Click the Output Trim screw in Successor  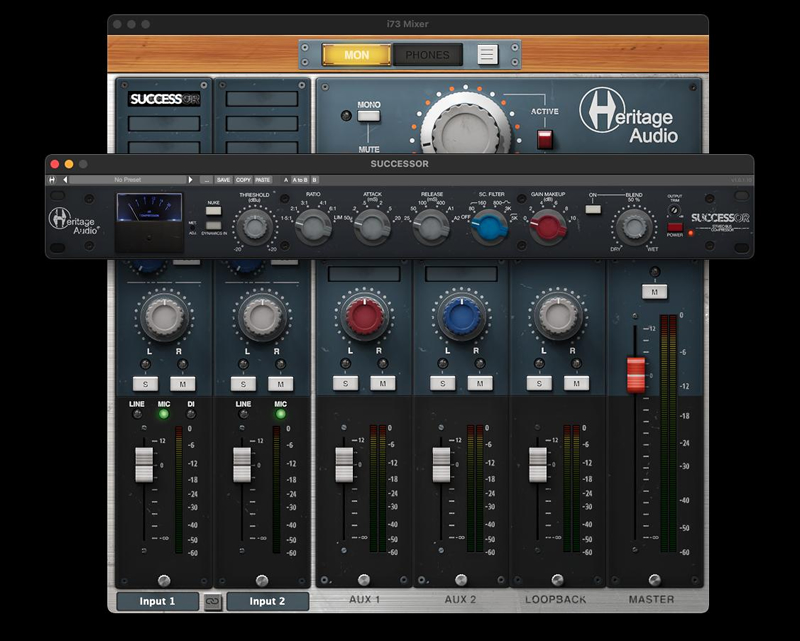pos(674,210)
